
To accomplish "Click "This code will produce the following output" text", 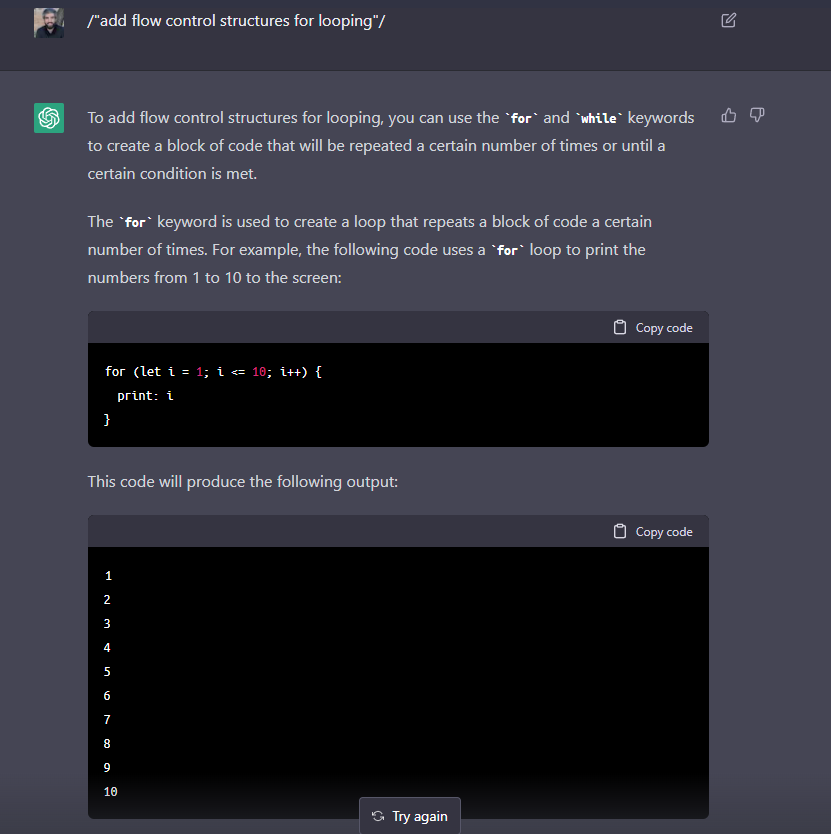I will tap(243, 481).
